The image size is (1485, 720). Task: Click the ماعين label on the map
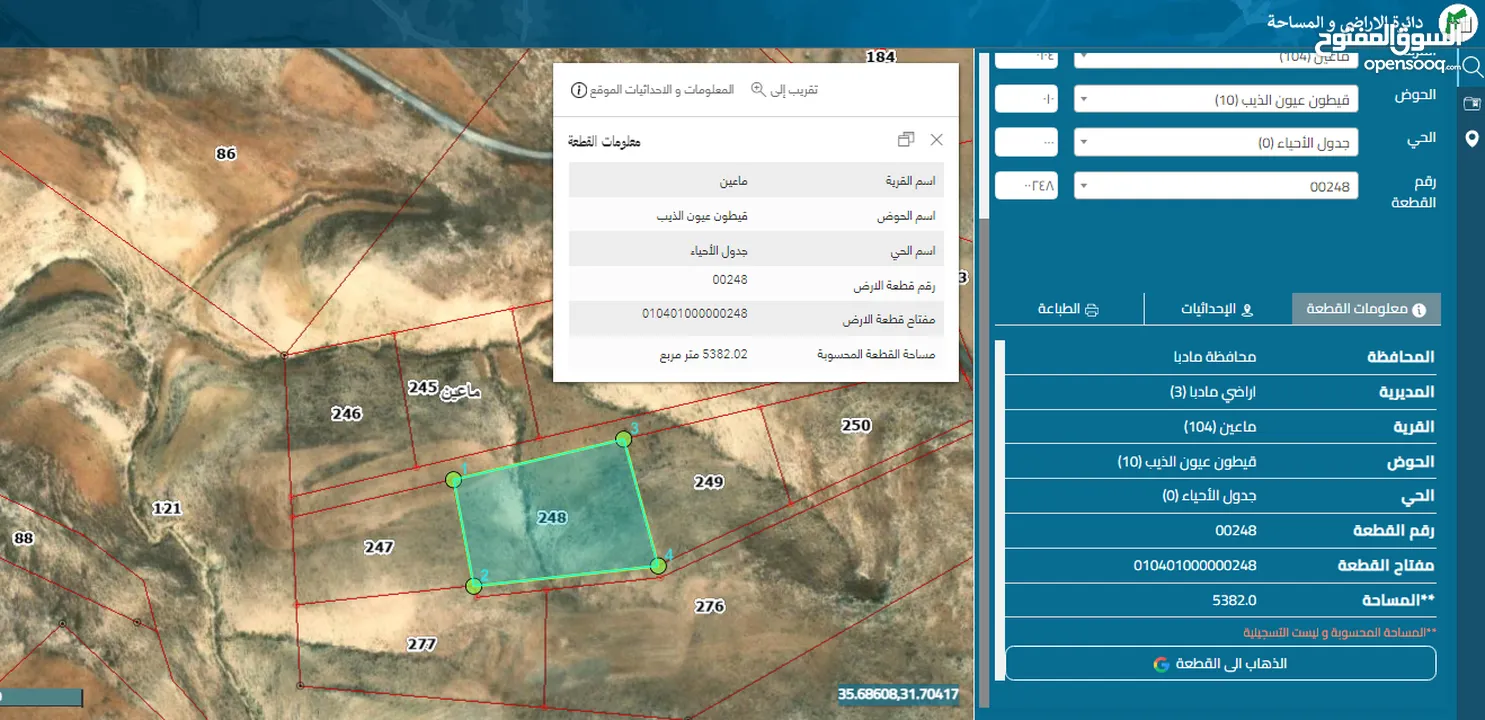[x=461, y=392]
